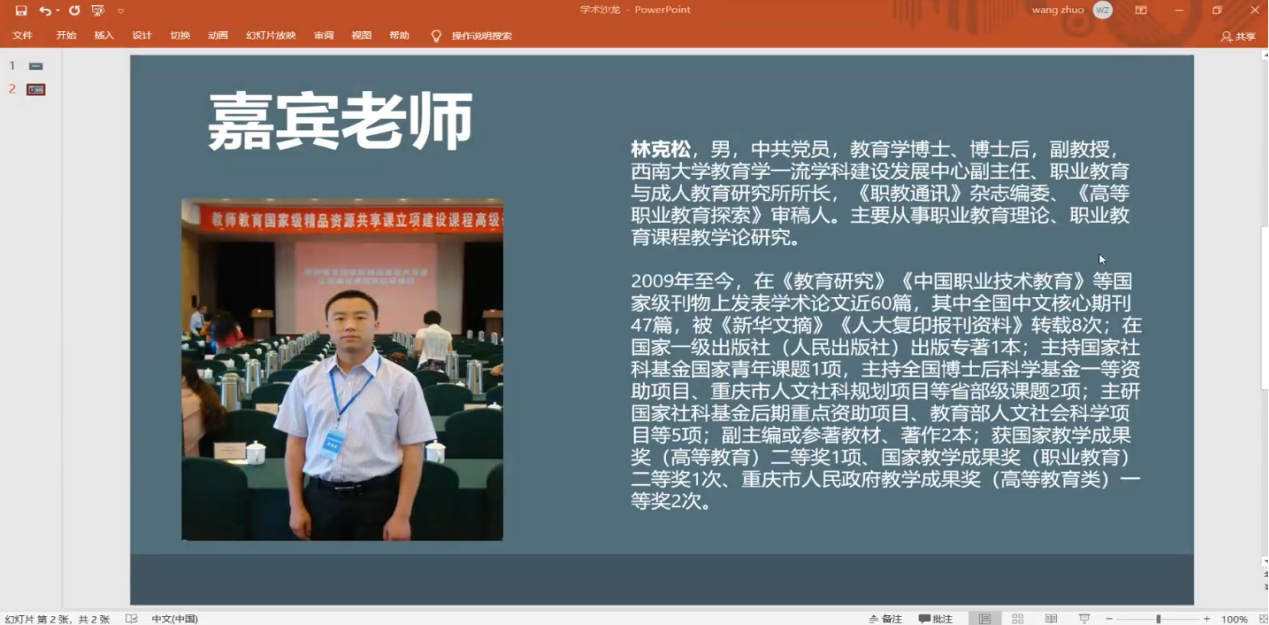Click the 共享 share button
This screenshot has height=625, width=1269.
(1239, 34)
